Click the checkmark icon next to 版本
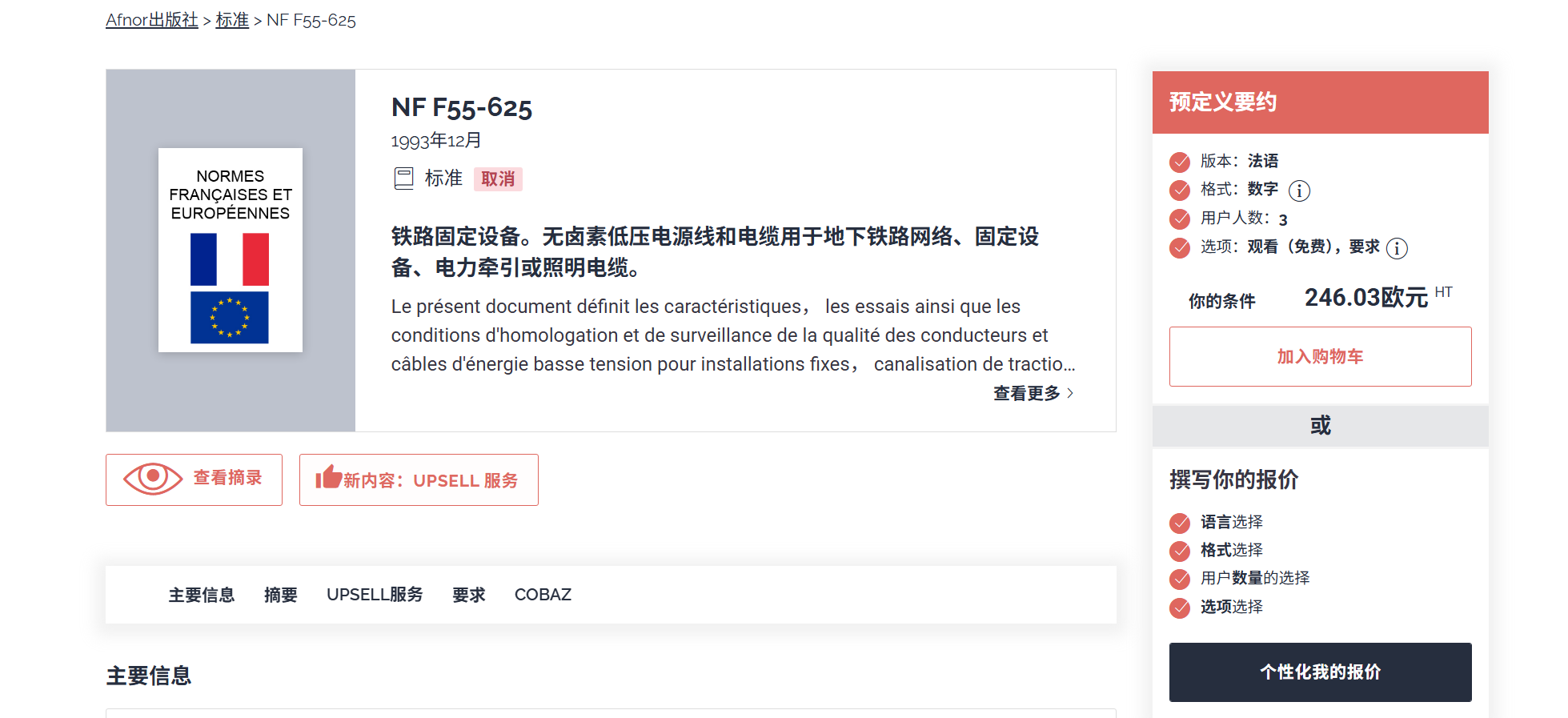Screen dimensions: 1568x718 [x=1180, y=162]
